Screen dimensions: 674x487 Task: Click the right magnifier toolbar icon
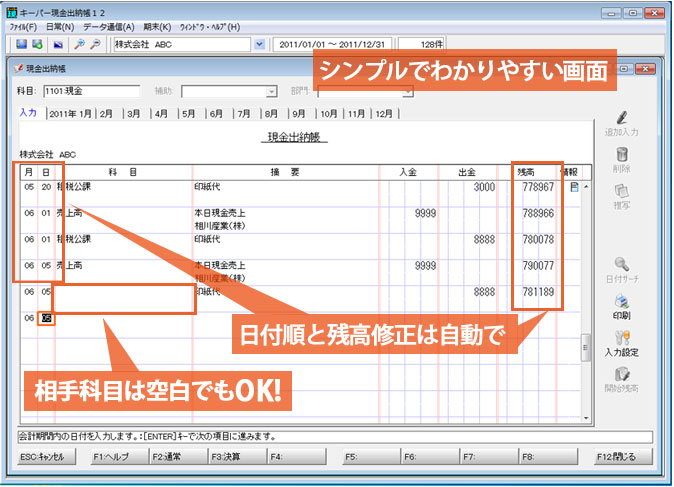pos(95,44)
